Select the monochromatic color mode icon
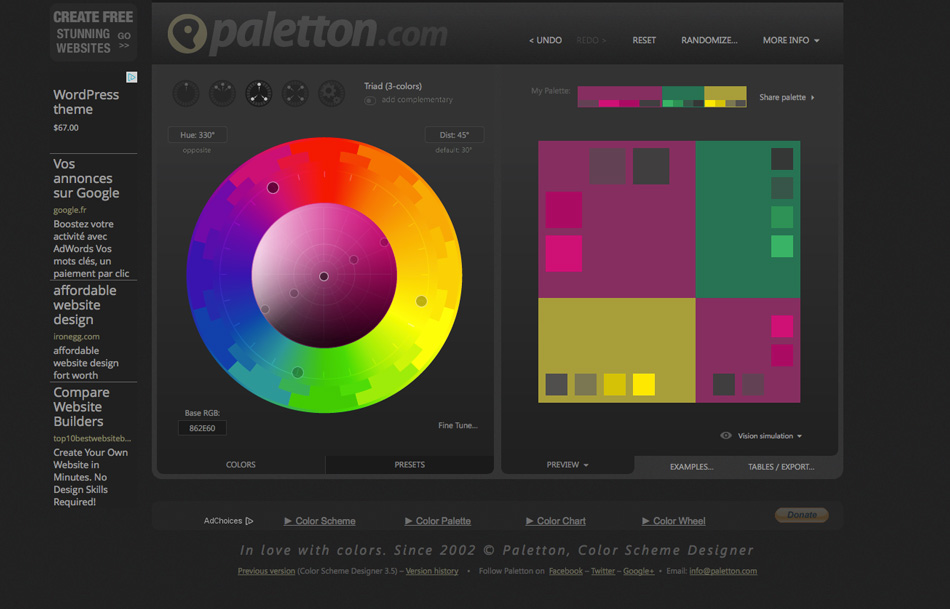 [186, 94]
